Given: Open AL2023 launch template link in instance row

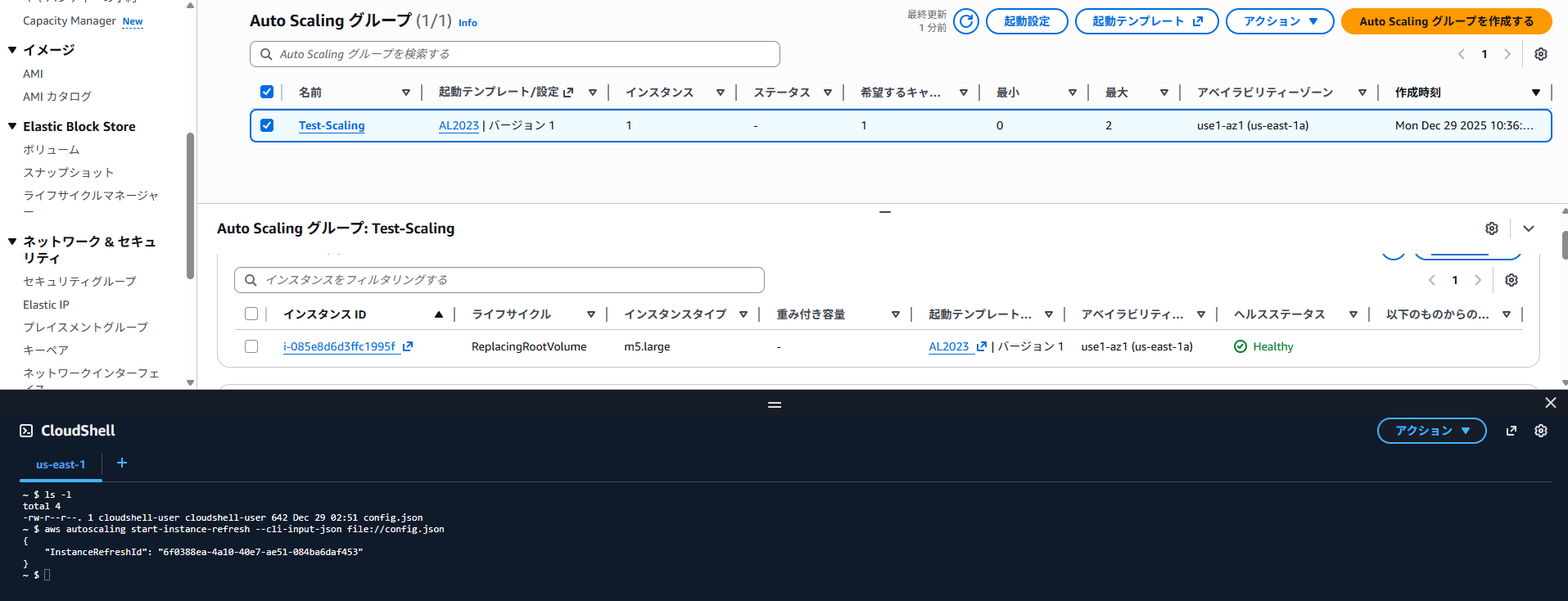Looking at the screenshot, I should coord(949,346).
